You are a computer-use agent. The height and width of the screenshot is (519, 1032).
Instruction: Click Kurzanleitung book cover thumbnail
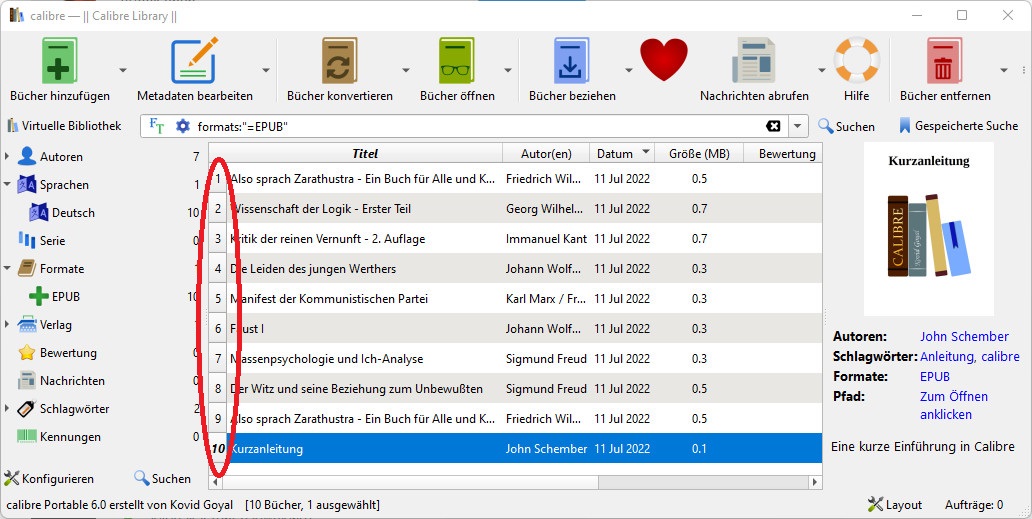click(929, 230)
